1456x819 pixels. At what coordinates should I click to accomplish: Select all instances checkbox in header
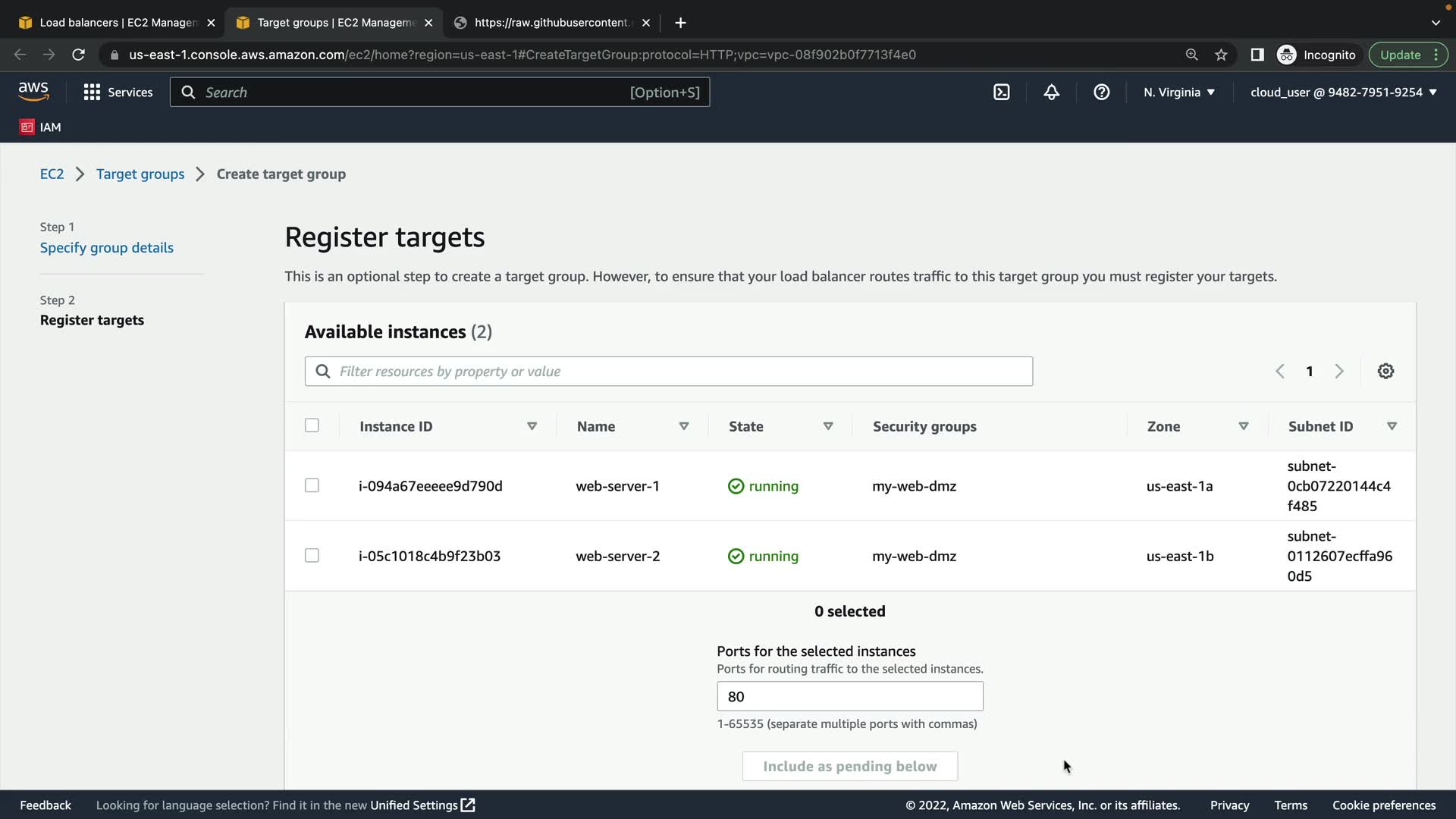tap(312, 425)
